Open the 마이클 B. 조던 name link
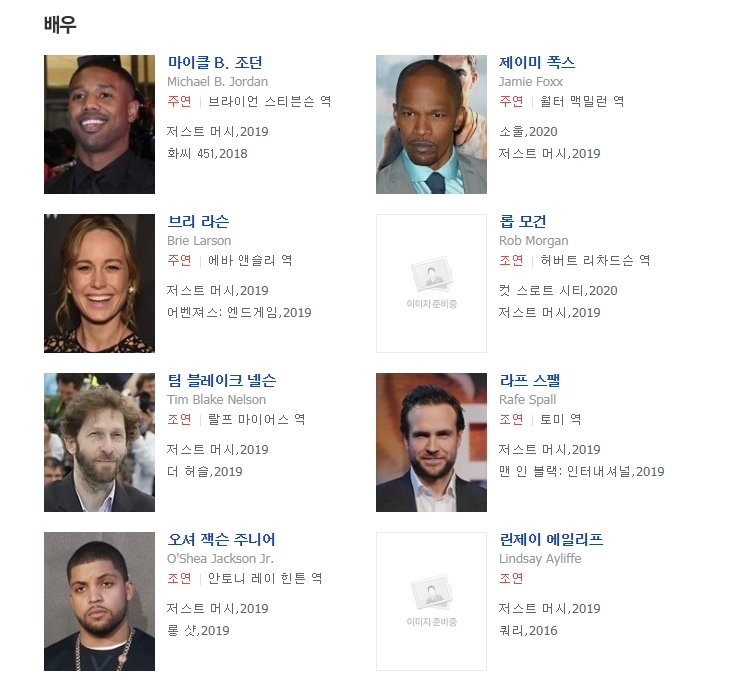 (214, 62)
